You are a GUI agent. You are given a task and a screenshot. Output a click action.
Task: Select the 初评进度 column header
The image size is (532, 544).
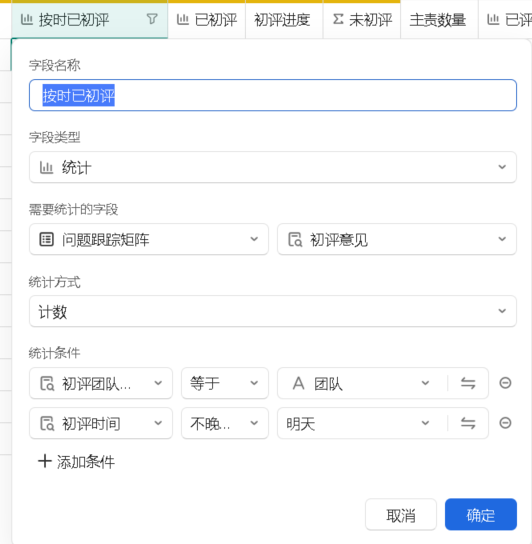[x=284, y=19]
